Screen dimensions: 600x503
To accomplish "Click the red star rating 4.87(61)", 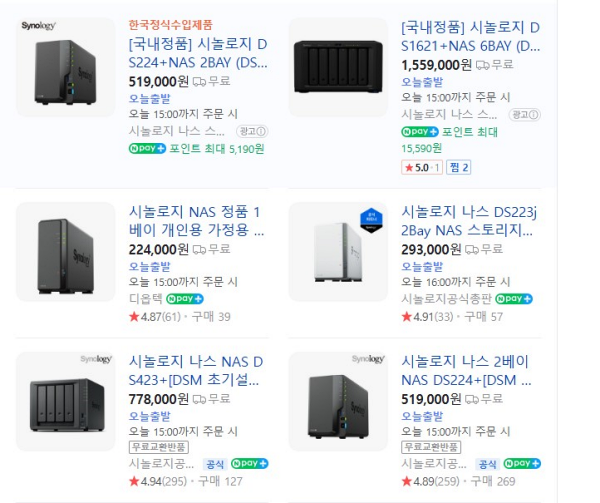I will point(155,317).
